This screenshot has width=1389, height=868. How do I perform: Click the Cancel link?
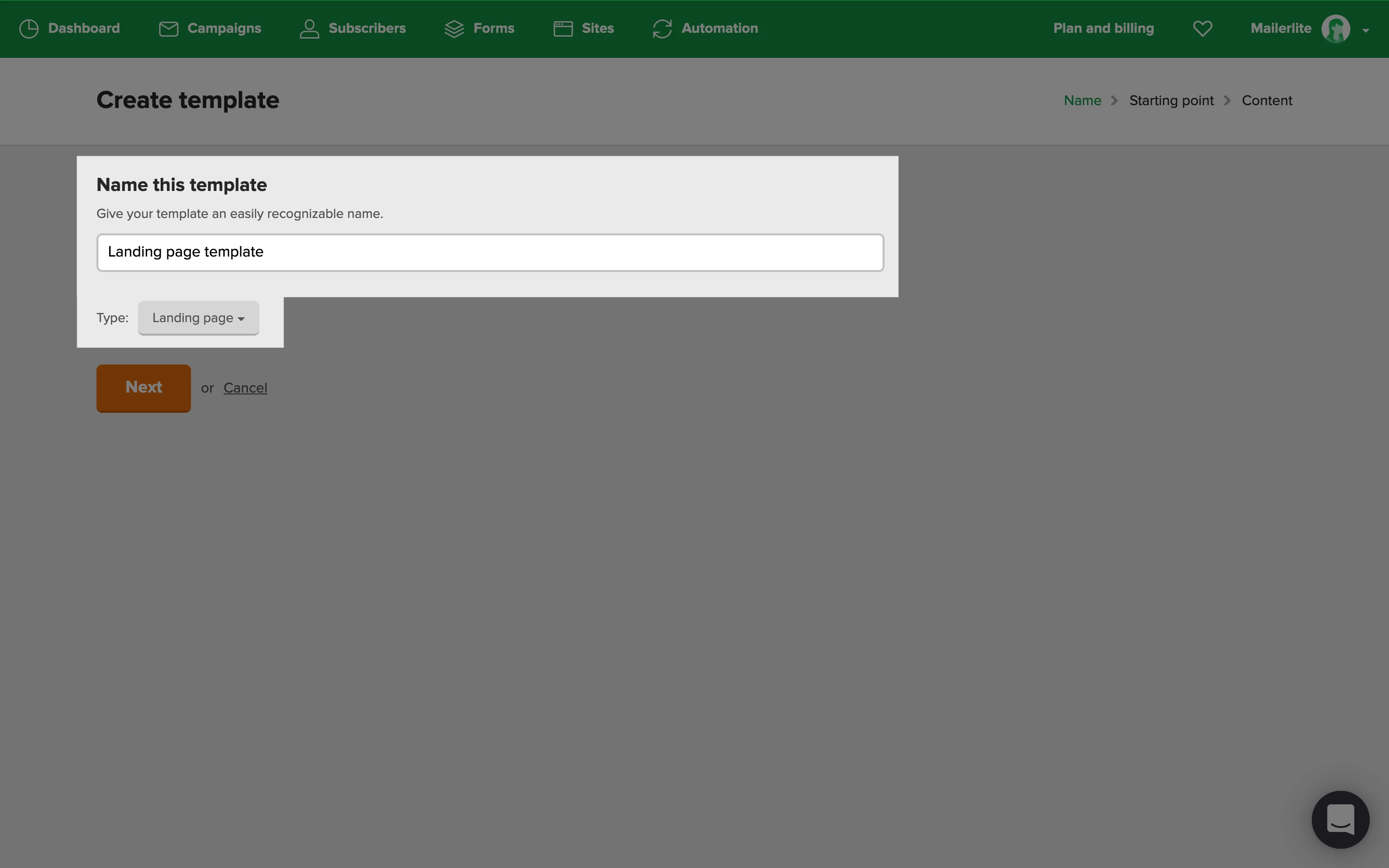click(245, 388)
